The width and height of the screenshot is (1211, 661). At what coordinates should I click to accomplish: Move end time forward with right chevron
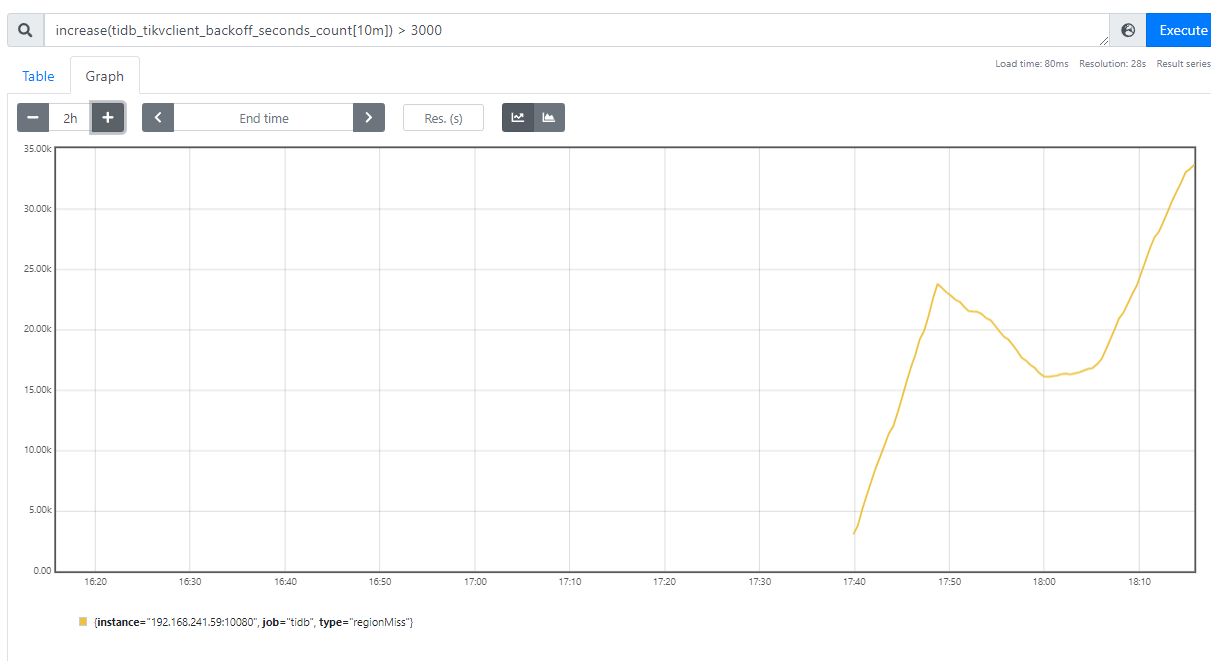tap(369, 118)
